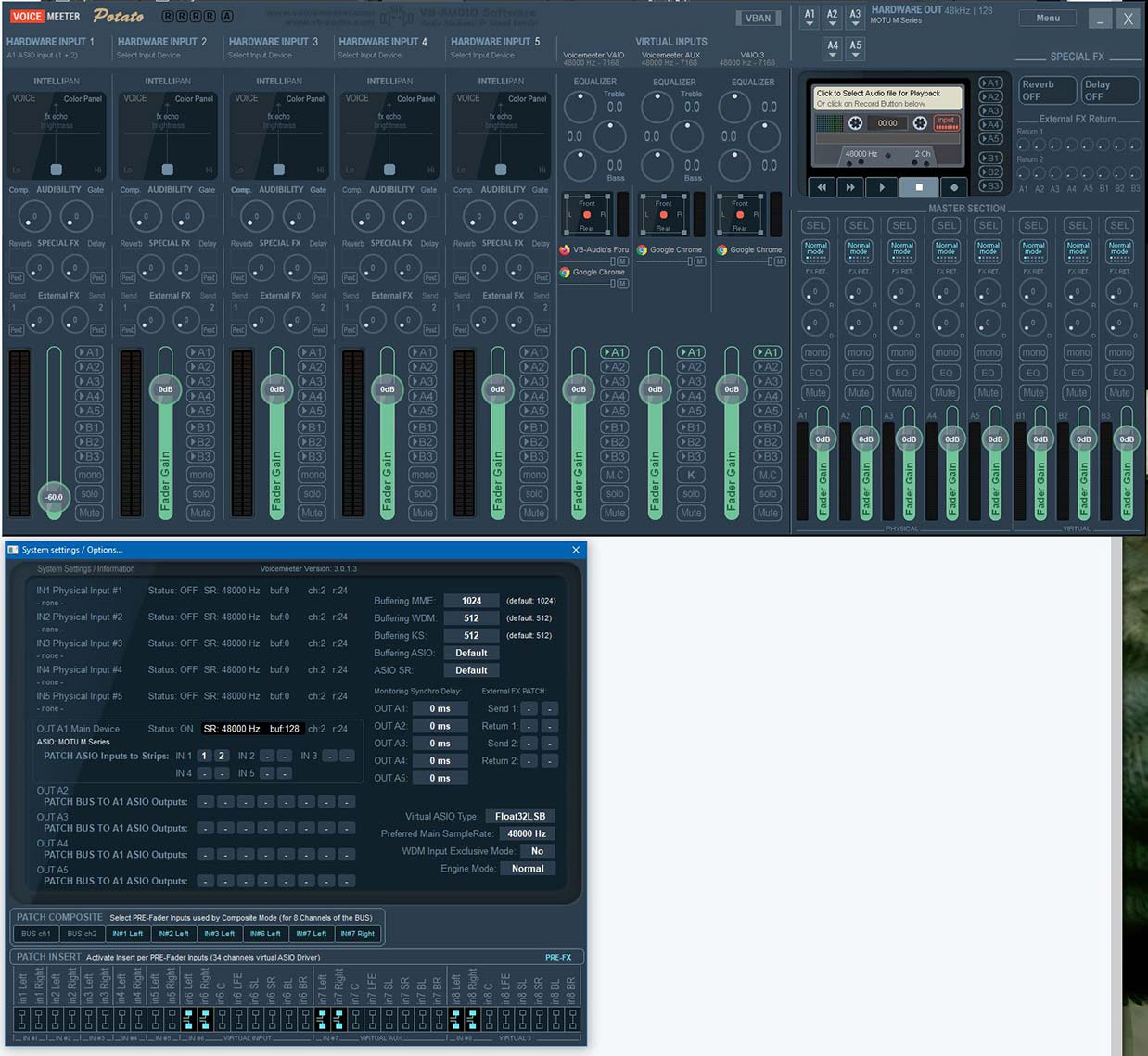Toggle mono on Hardware Input 3 strip
1148x1056 pixels.
pyautogui.click(x=313, y=475)
